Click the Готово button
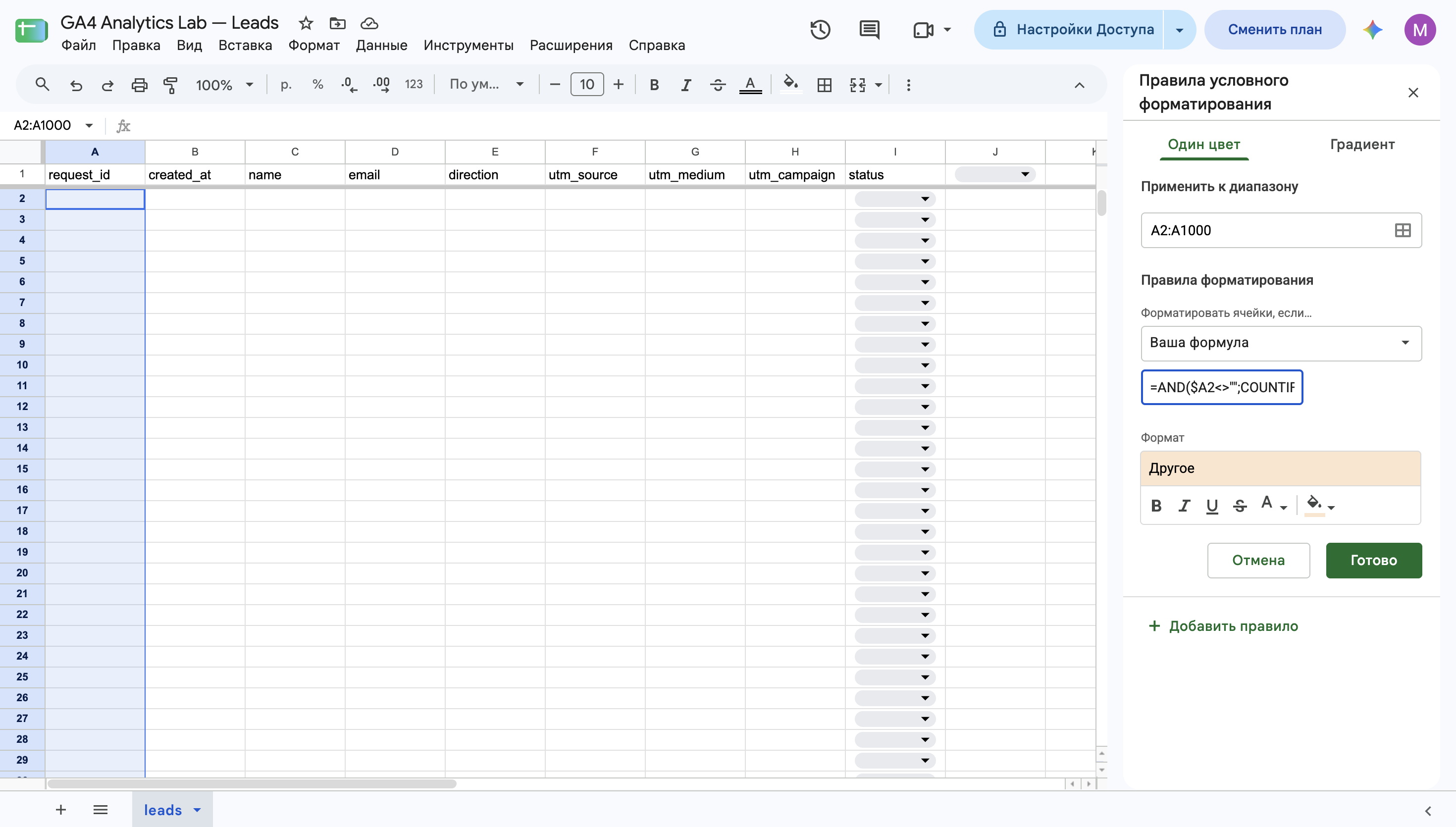Viewport: 1456px width, 827px height. click(1374, 561)
